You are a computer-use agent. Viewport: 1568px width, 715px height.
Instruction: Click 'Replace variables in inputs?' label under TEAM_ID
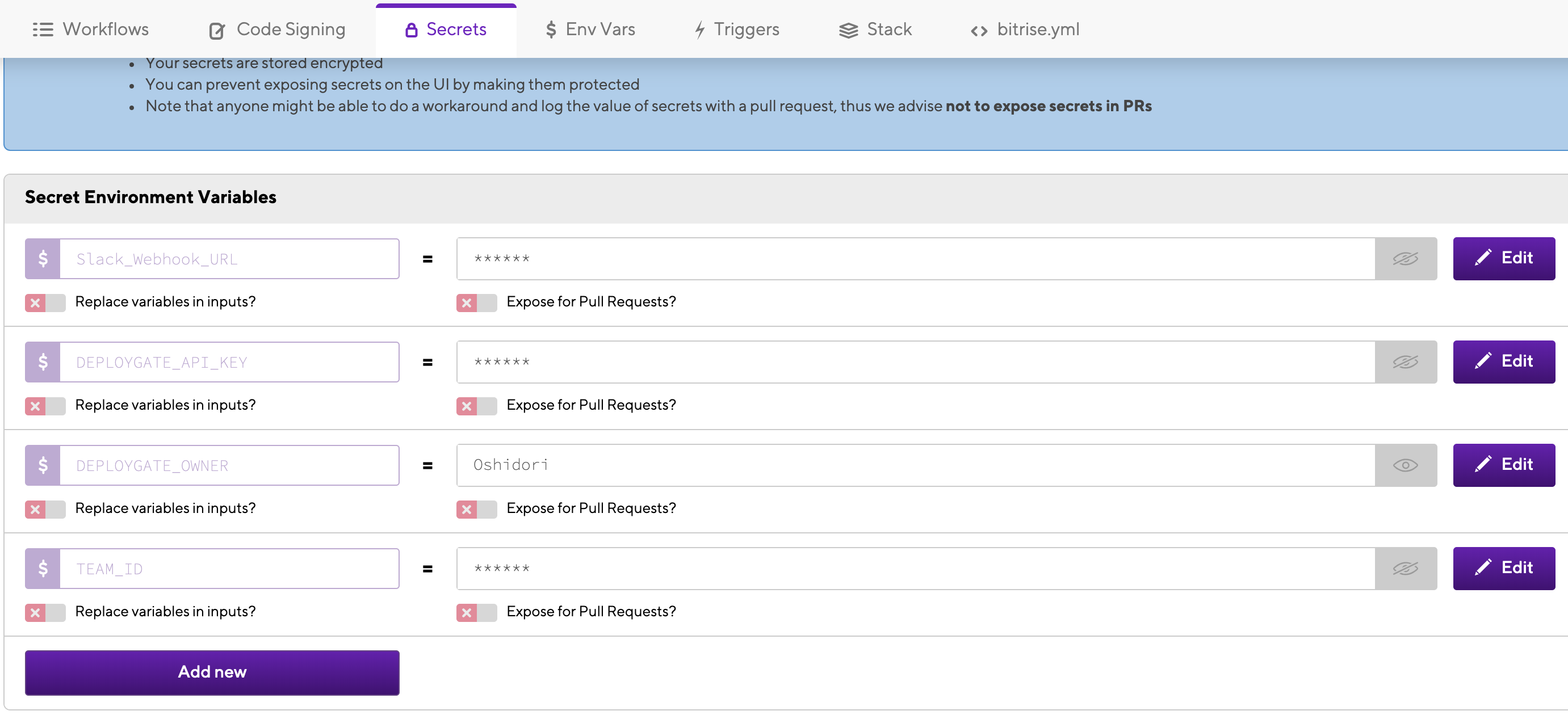click(165, 612)
